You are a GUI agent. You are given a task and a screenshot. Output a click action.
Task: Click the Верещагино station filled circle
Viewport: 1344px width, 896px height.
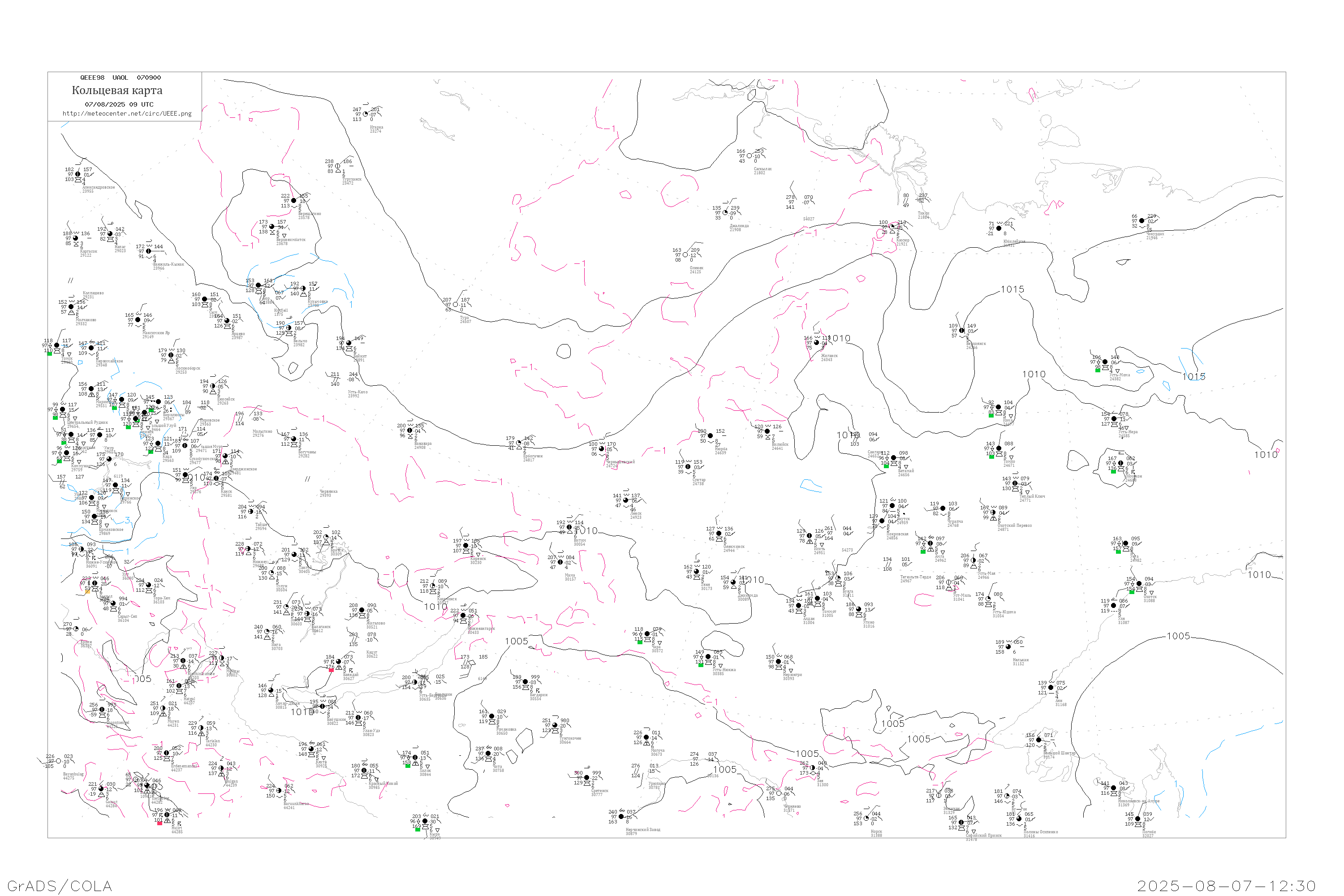[x=294, y=201]
